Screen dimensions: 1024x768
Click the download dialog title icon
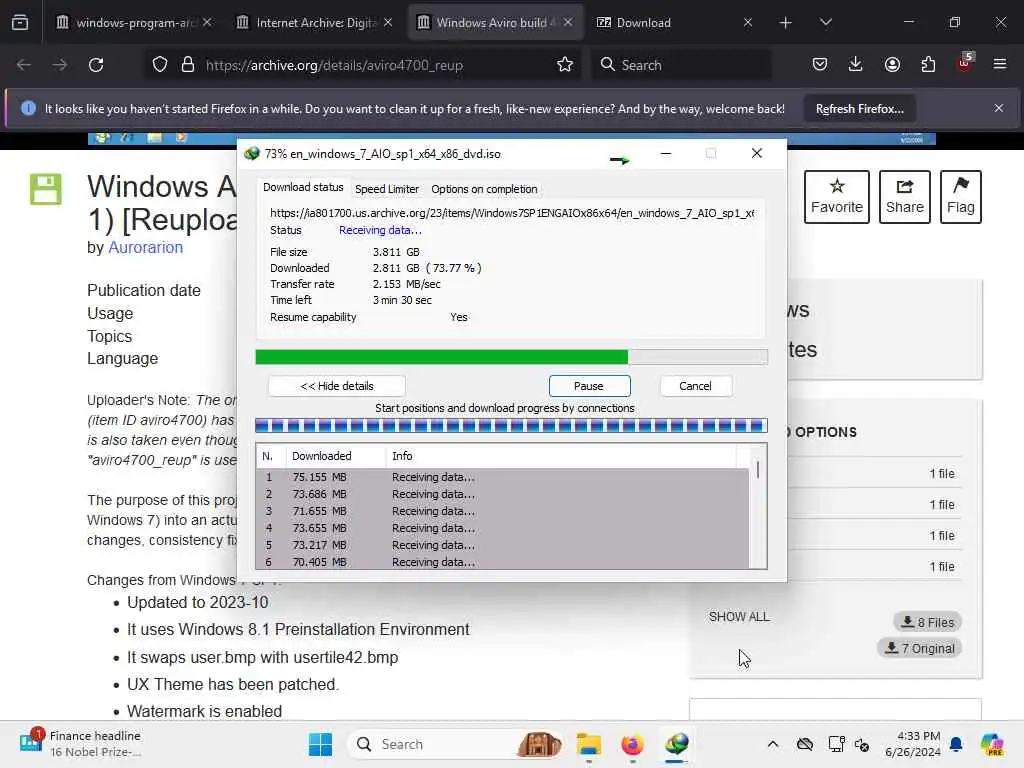(x=252, y=154)
